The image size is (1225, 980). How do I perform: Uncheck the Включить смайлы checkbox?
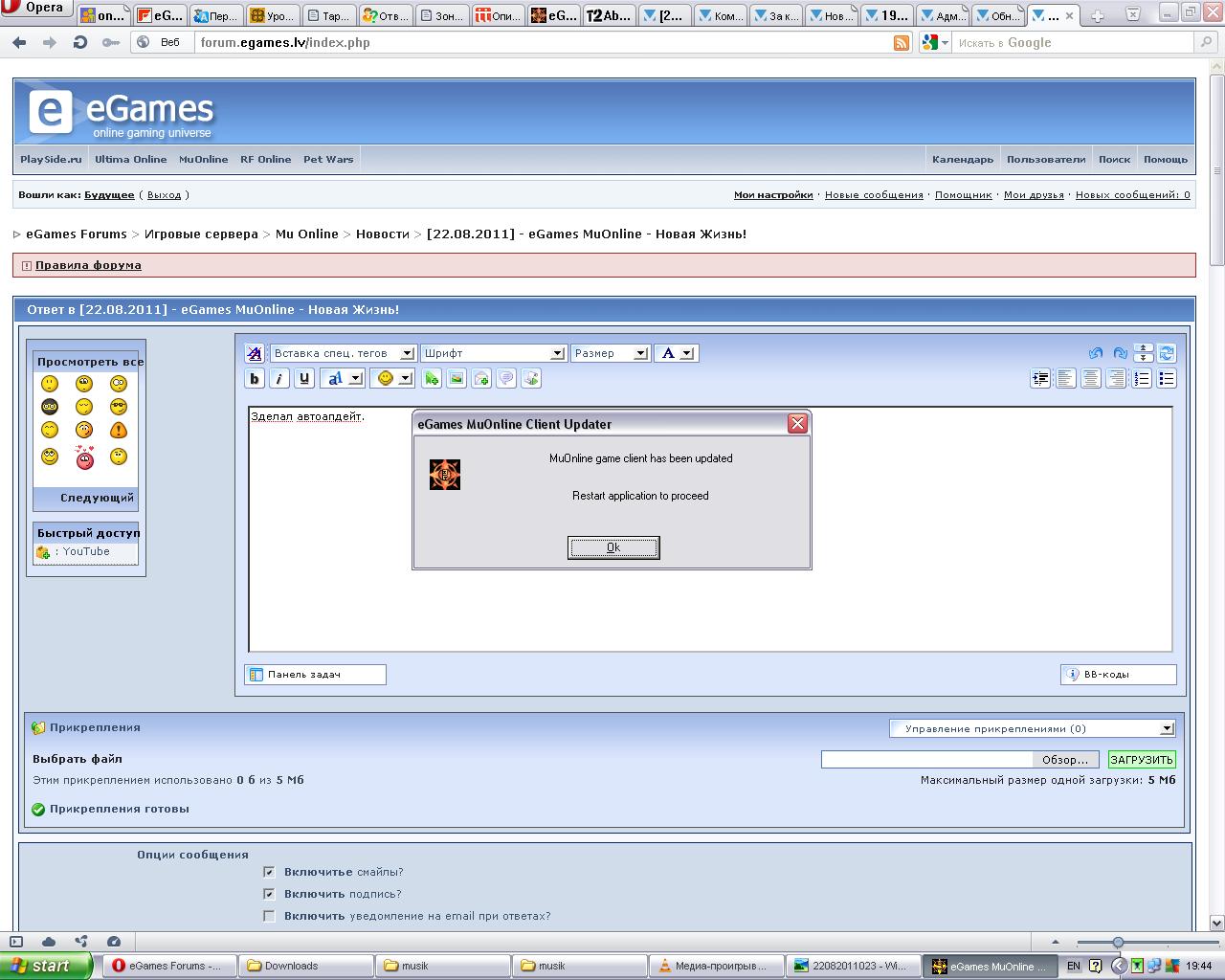[269, 872]
